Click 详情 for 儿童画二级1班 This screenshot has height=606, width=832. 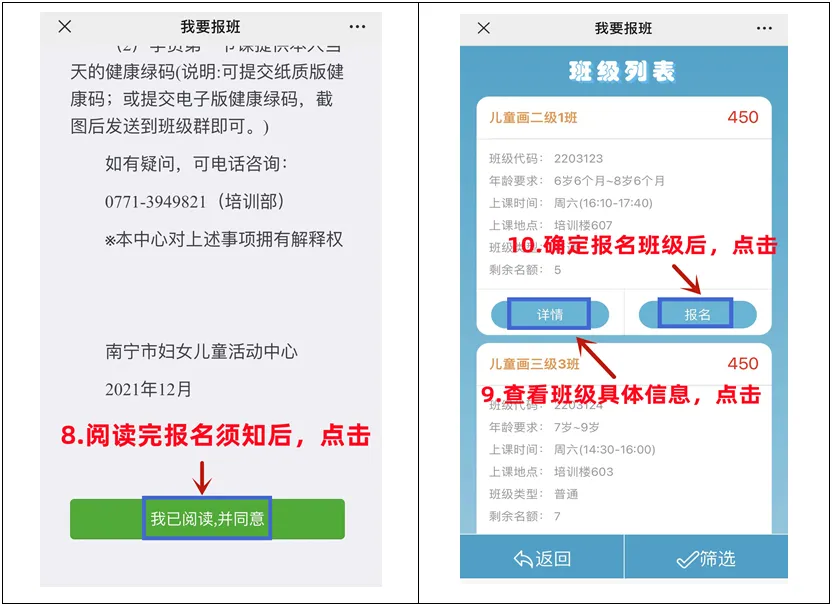pos(550,315)
